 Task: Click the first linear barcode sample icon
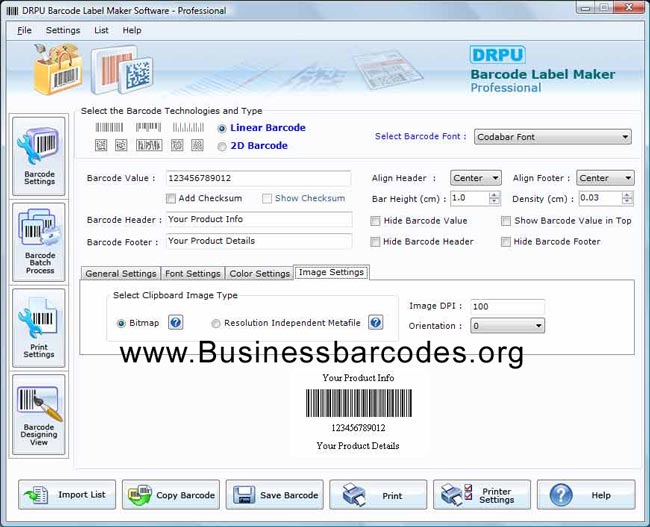(109, 127)
